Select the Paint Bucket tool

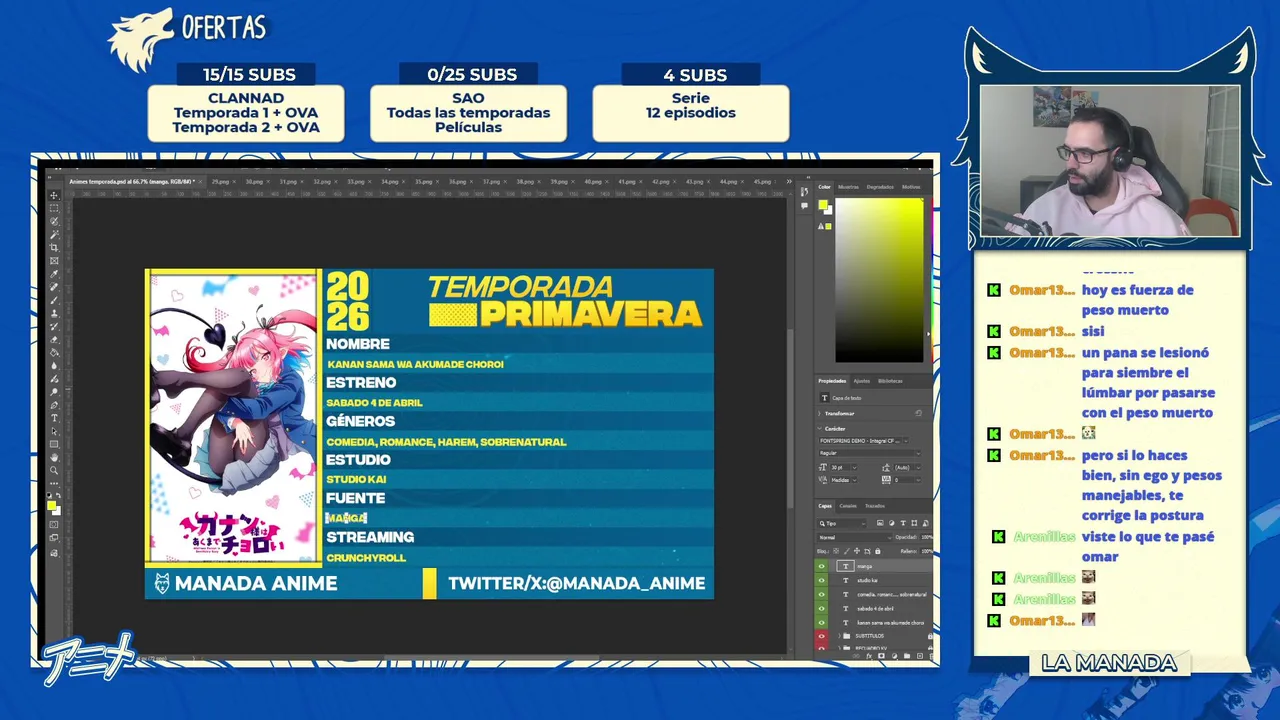pos(54,352)
